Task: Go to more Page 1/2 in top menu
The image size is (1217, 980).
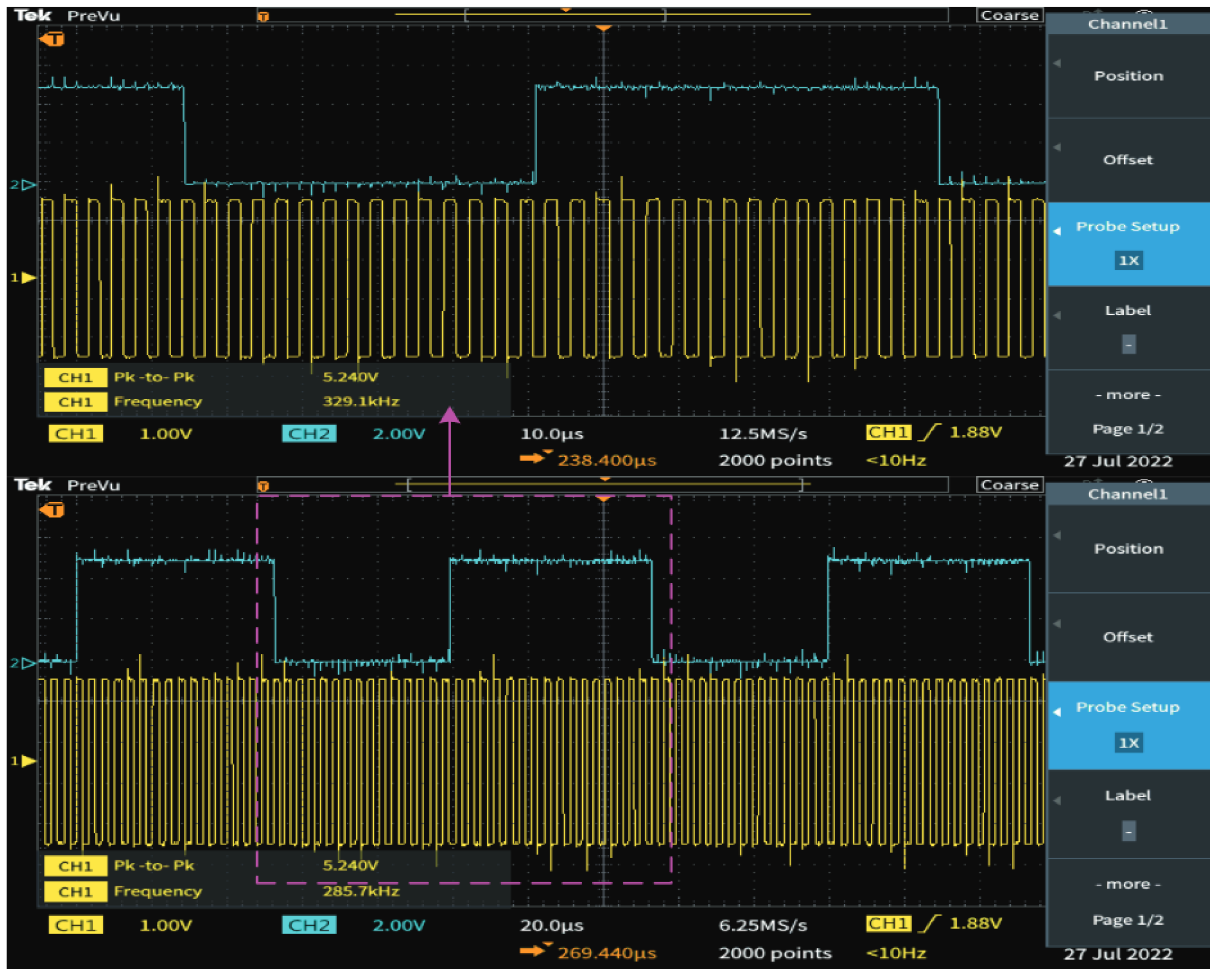Action: click(1128, 412)
